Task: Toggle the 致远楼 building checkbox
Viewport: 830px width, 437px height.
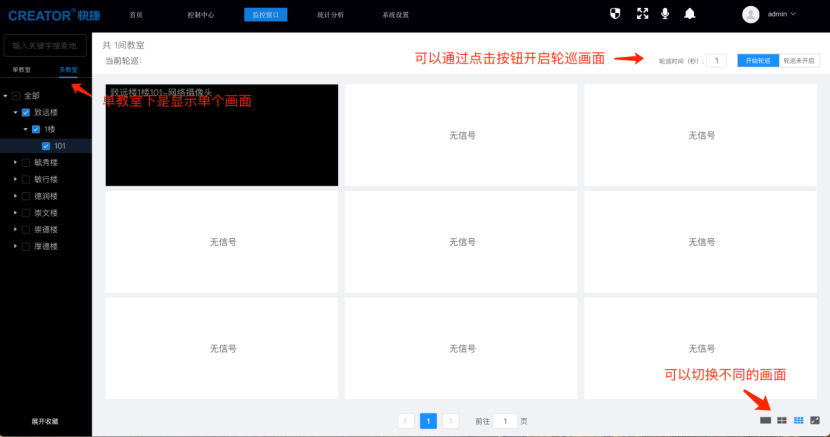Action: 26,113
